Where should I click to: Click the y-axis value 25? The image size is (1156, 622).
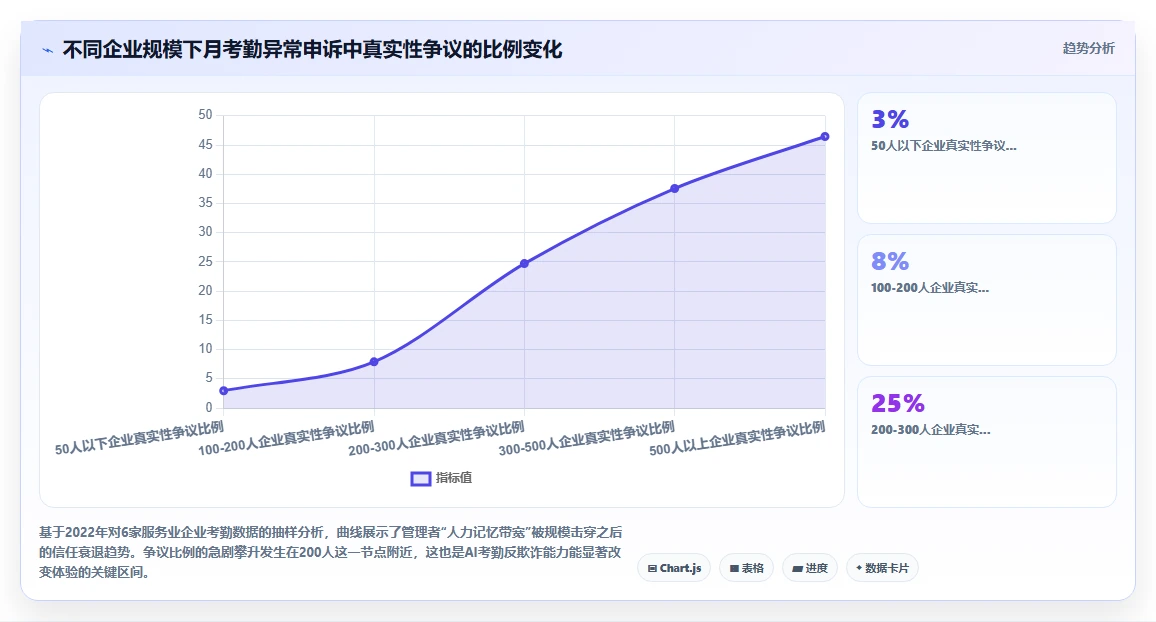[x=205, y=261]
